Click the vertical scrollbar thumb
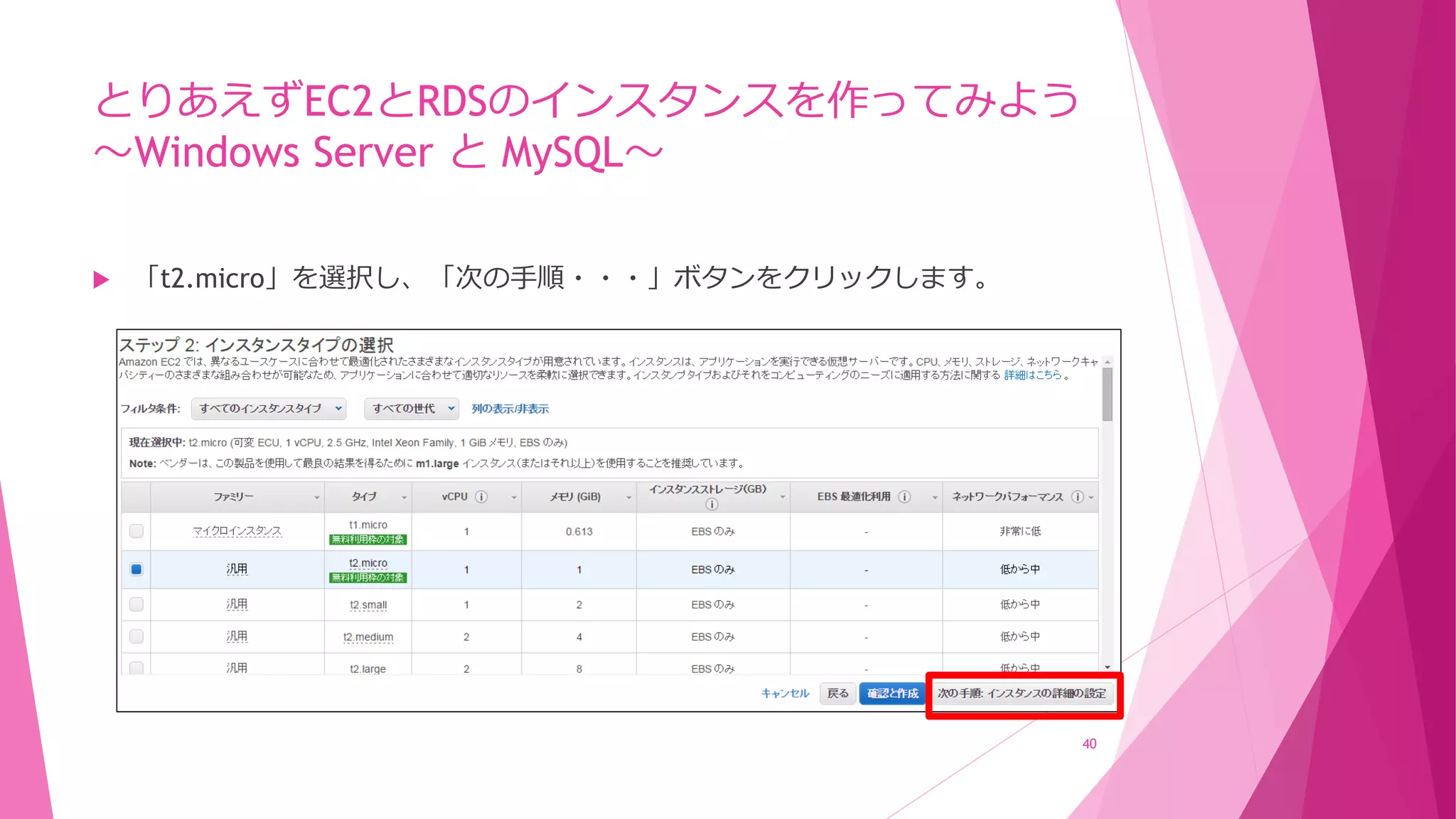The height and width of the screenshot is (819, 1456). (x=1108, y=394)
